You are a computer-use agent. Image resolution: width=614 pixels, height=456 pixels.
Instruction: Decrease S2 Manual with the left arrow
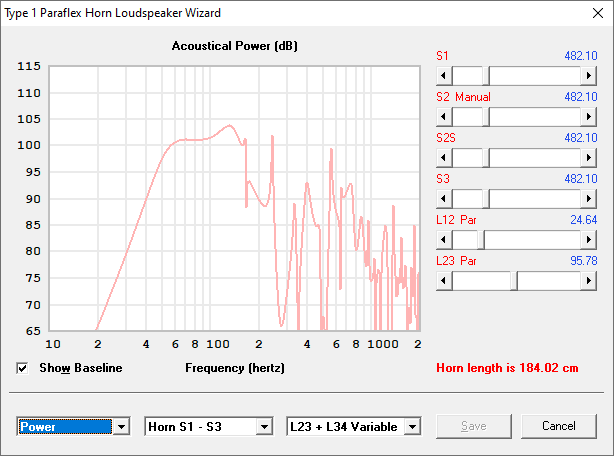click(444, 117)
